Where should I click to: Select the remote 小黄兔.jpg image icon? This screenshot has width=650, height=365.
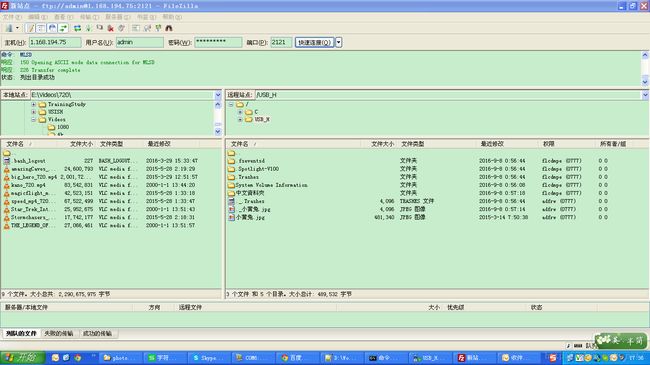pos(231,217)
